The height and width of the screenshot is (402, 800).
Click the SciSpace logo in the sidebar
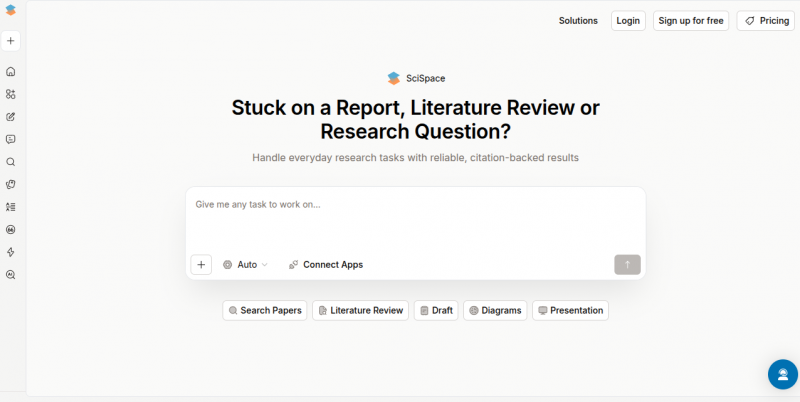(10, 11)
